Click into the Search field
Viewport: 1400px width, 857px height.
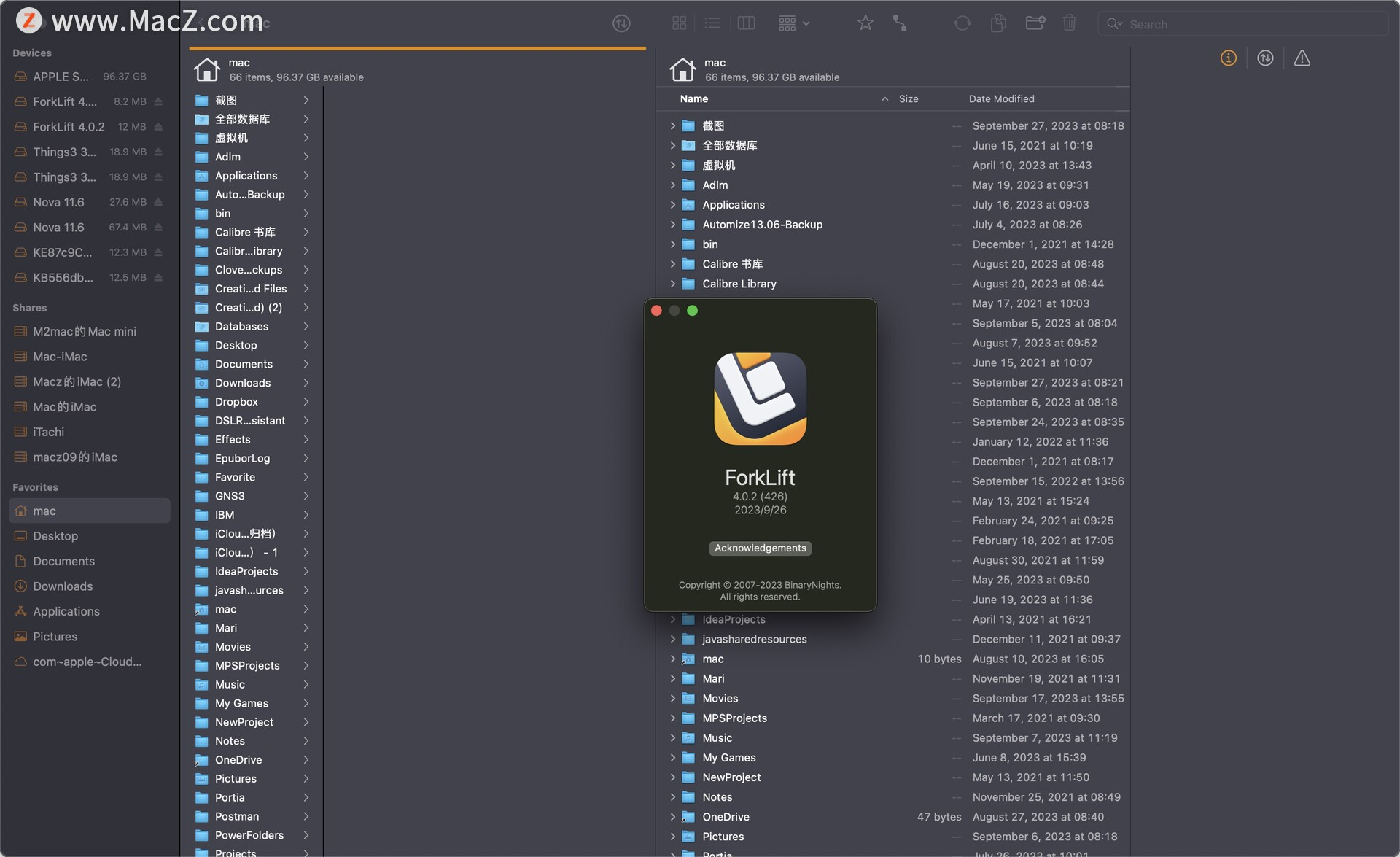tap(1243, 24)
